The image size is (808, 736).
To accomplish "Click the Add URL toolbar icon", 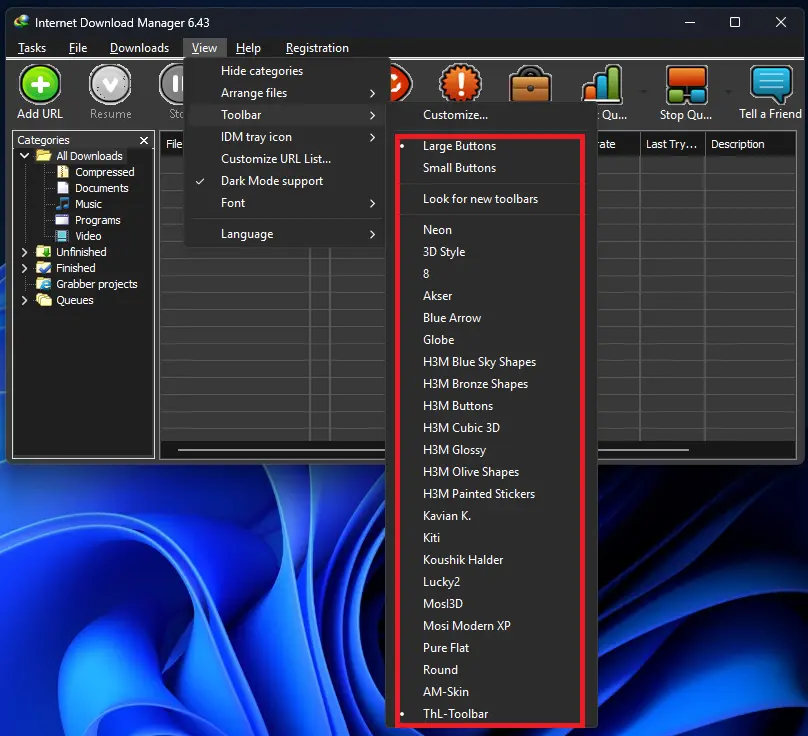I will (40, 83).
